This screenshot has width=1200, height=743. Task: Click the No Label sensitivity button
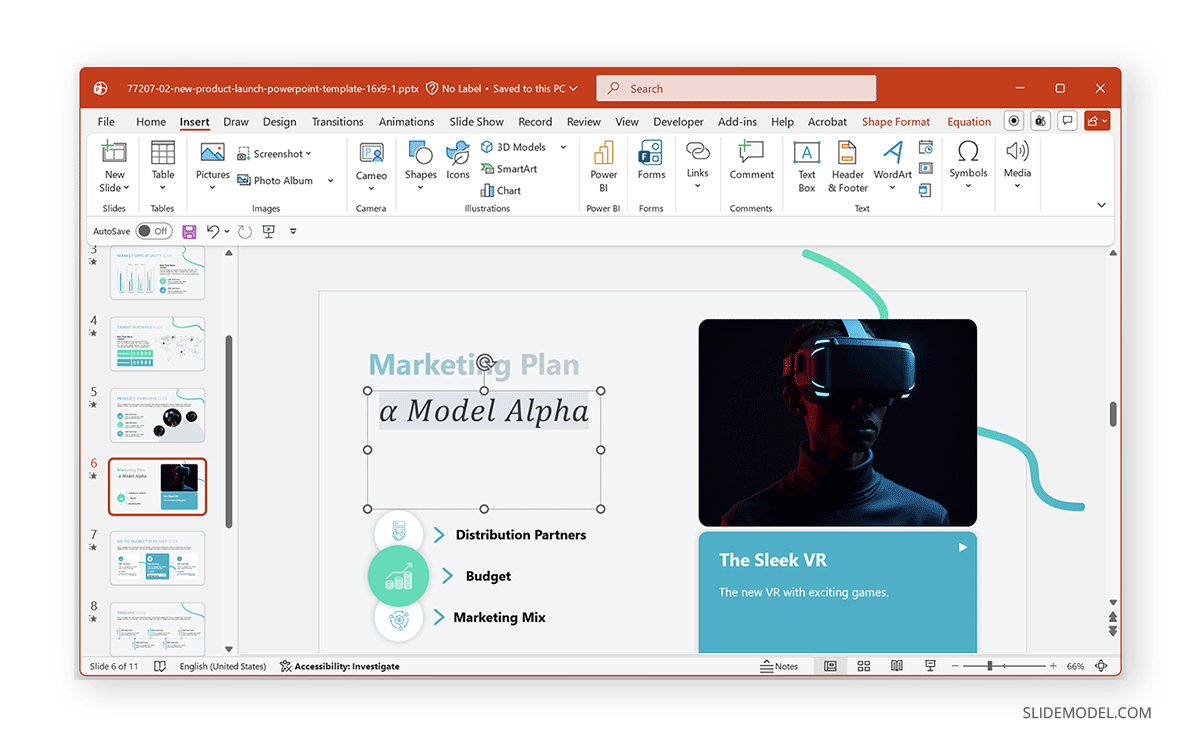(x=454, y=88)
